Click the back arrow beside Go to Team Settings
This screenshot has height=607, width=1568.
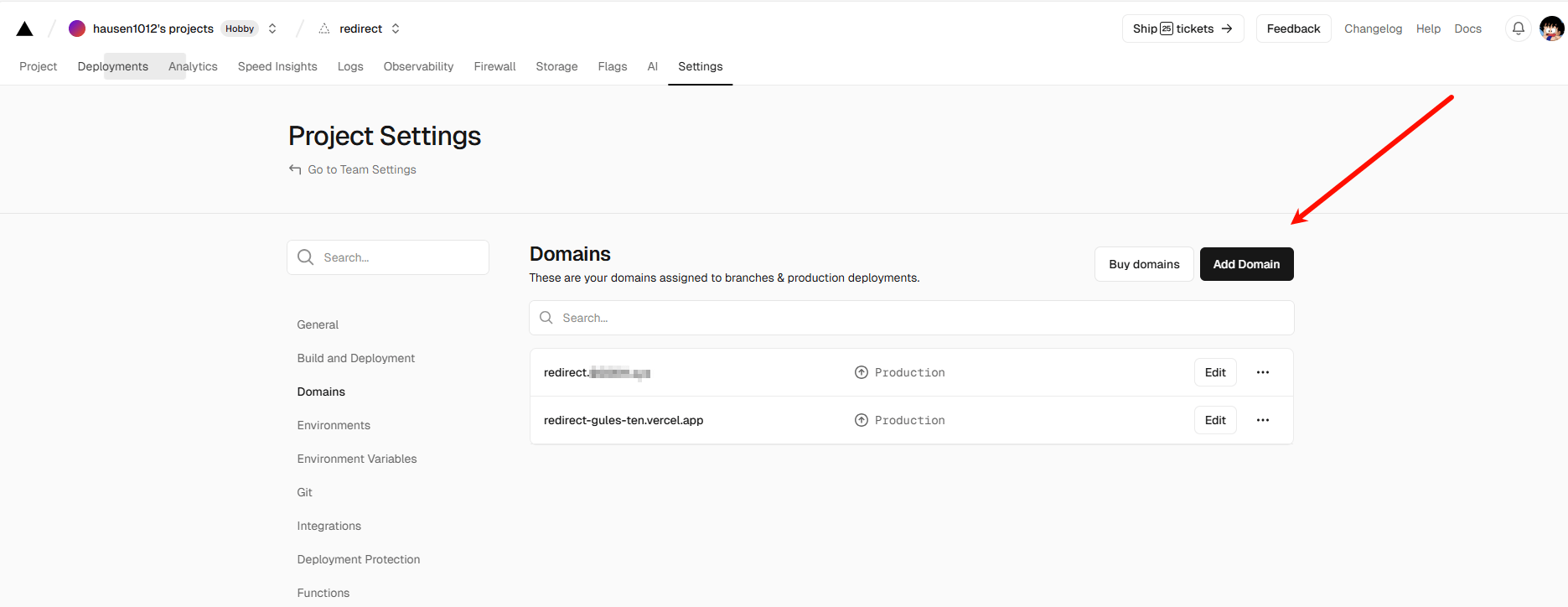point(295,169)
